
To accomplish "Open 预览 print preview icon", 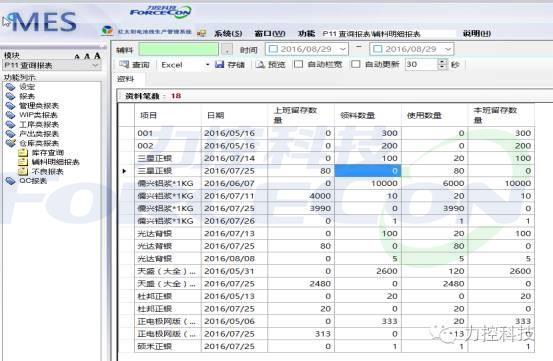I will tap(260, 65).
